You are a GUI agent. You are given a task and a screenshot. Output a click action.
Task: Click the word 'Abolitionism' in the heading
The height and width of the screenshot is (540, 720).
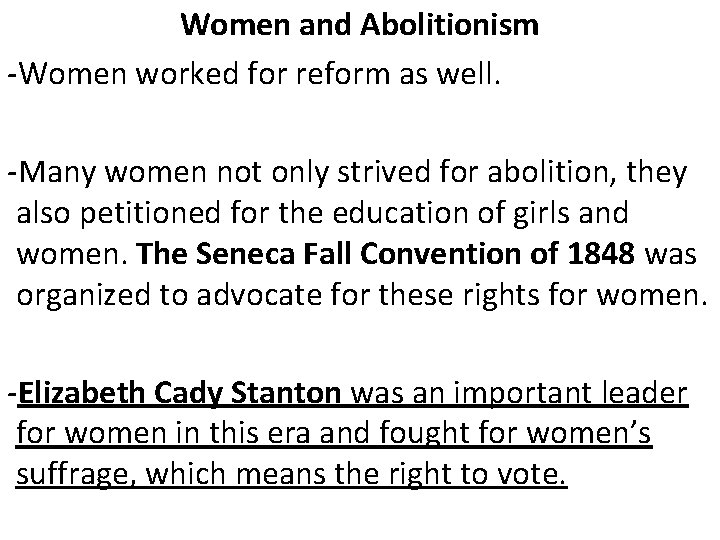tap(450, 24)
